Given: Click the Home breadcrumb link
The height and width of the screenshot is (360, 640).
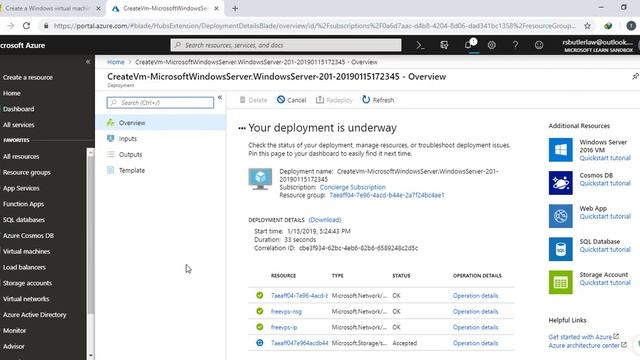Looking at the screenshot, I should tap(116, 62).
